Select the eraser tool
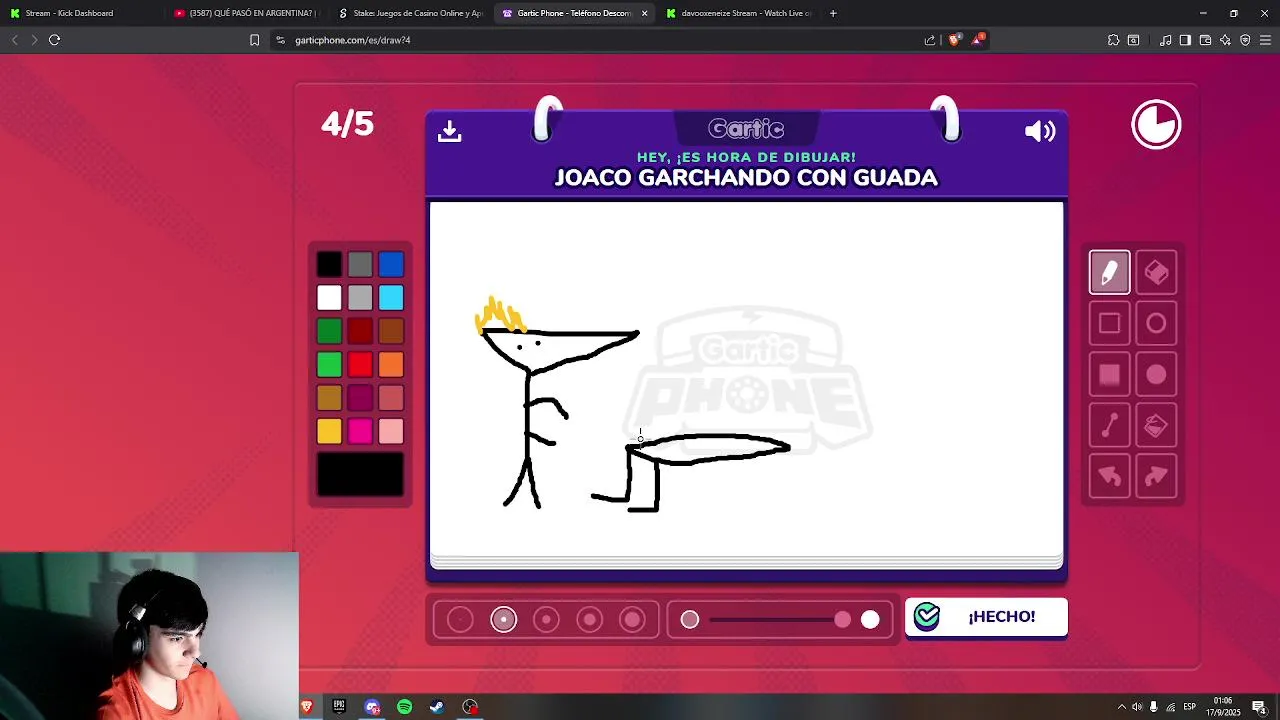The image size is (1280, 720). tap(1156, 272)
